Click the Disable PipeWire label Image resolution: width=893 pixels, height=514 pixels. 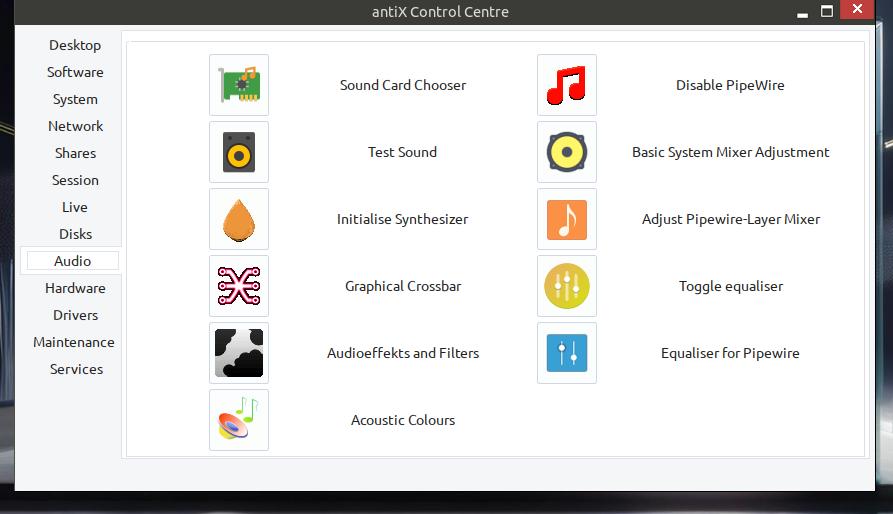[x=730, y=85]
